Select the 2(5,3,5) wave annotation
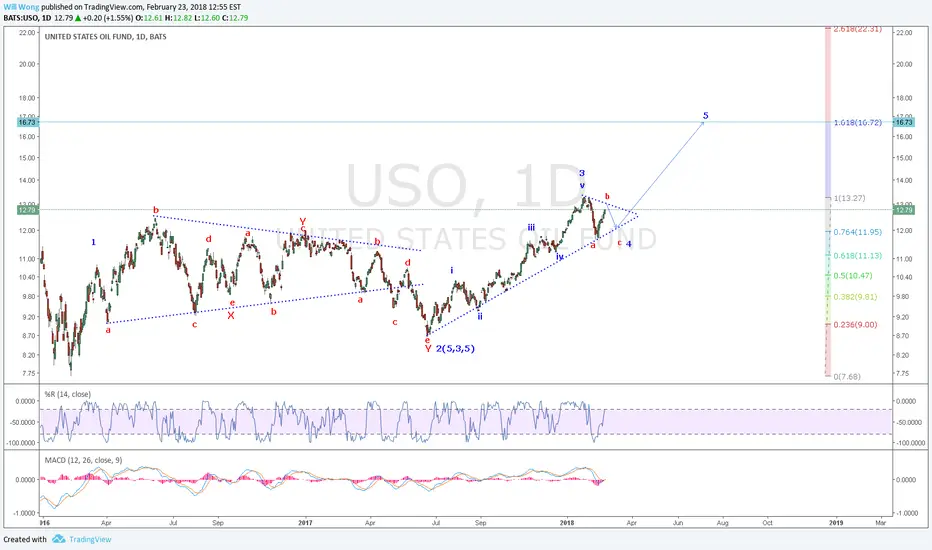The width and height of the screenshot is (932, 550). pos(455,348)
